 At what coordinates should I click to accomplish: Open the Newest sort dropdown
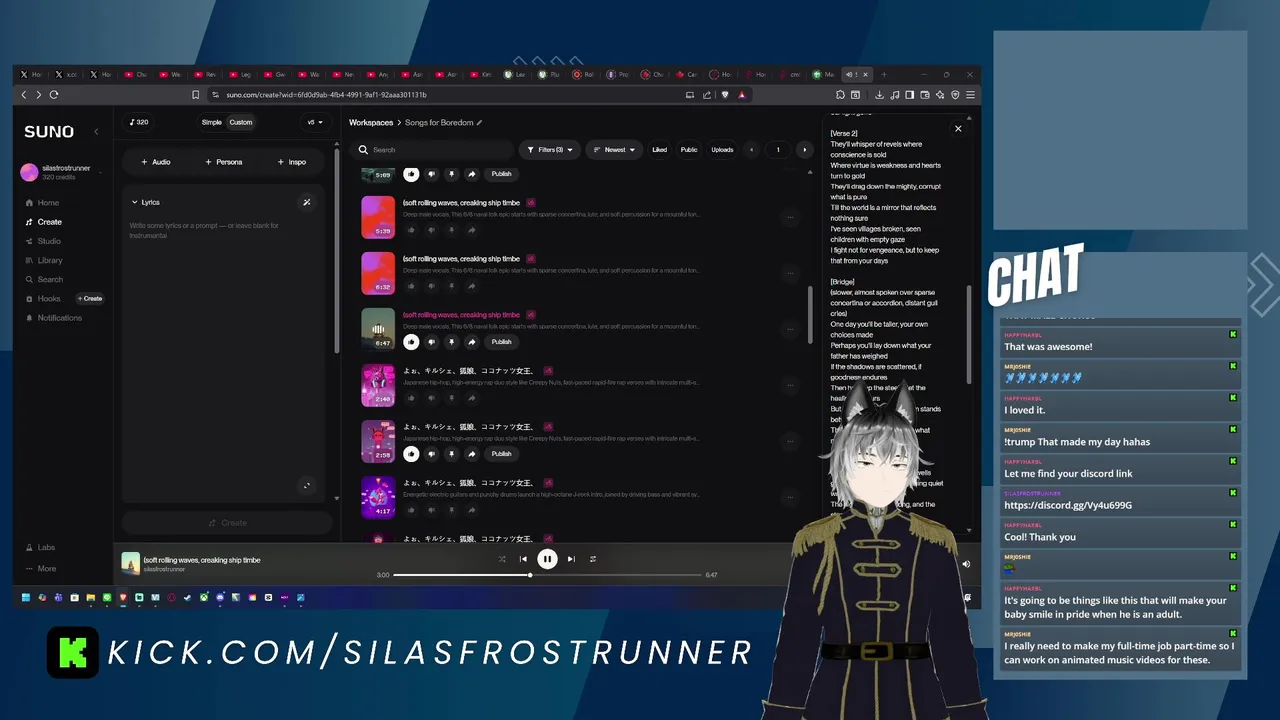[x=614, y=150]
